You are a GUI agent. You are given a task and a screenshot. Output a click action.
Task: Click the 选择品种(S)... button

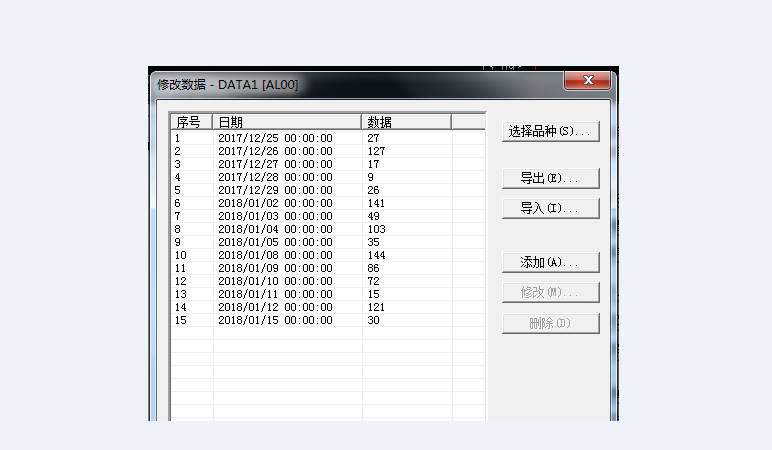[550, 131]
